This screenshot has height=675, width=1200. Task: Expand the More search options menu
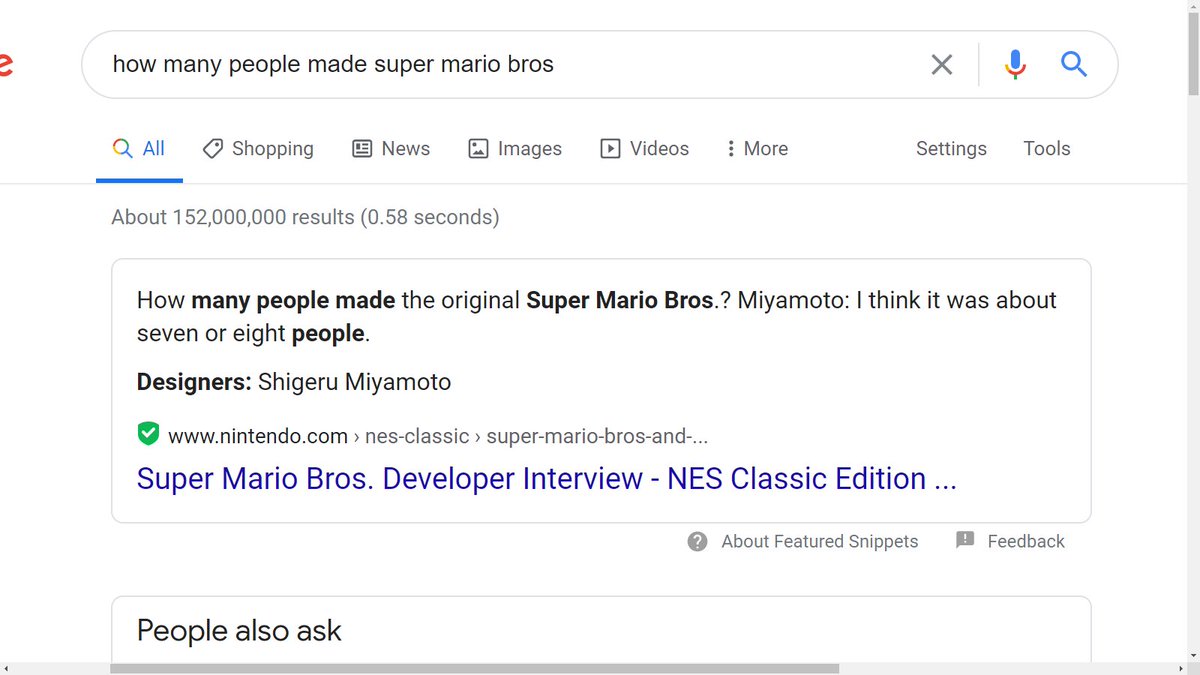[757, 149]
